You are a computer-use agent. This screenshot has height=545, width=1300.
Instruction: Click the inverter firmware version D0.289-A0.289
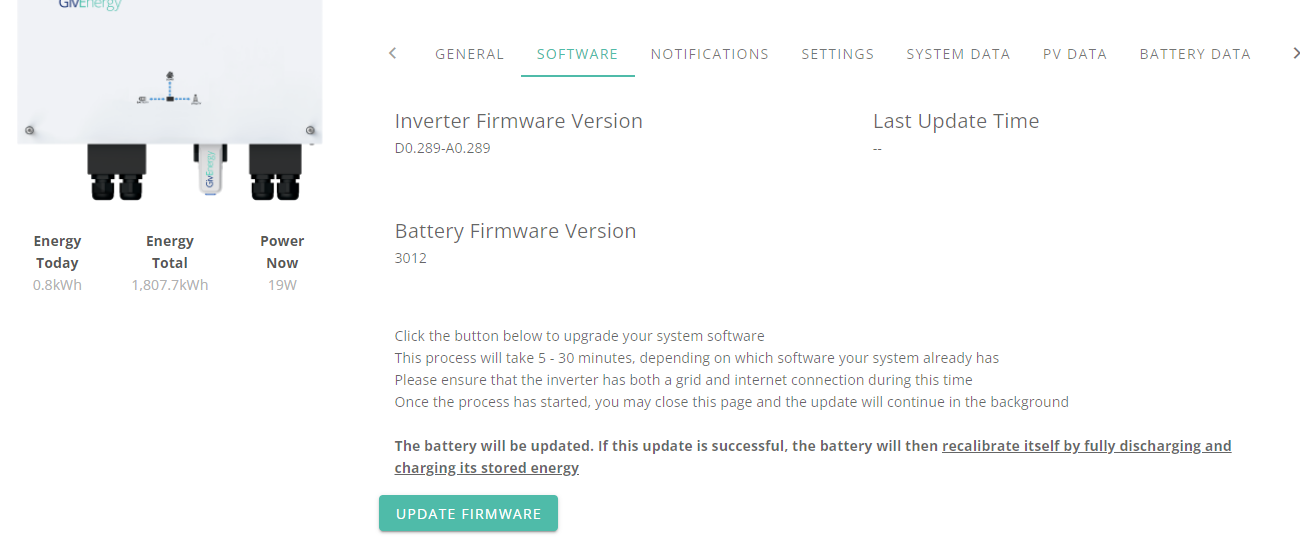[x=443, y=148]
